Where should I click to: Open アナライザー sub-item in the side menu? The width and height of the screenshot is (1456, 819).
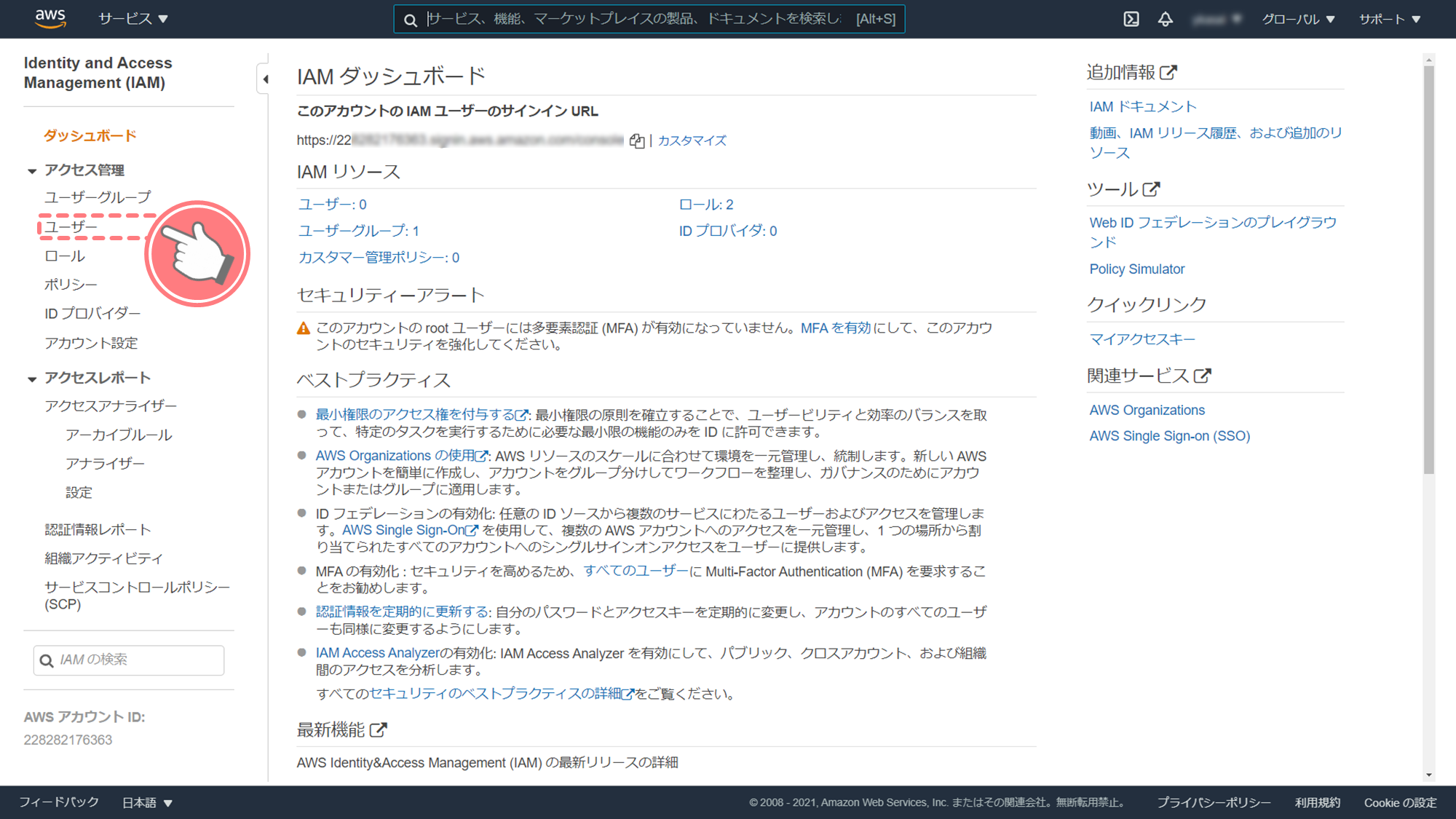click(105, 464)
